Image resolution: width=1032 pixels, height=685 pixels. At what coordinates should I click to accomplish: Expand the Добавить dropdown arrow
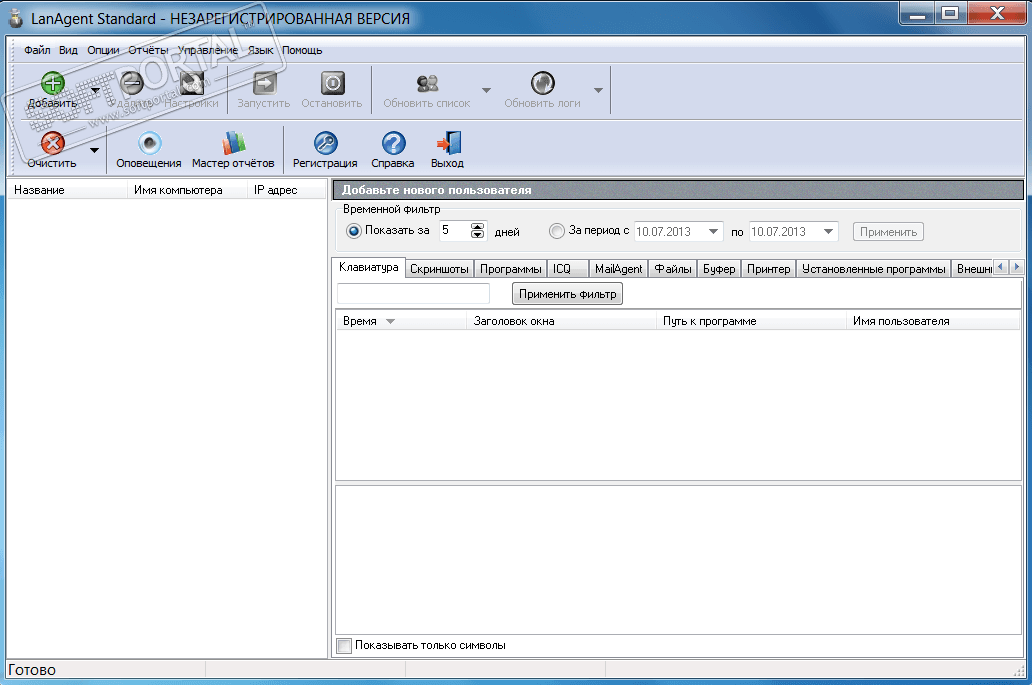pos(95,90)
